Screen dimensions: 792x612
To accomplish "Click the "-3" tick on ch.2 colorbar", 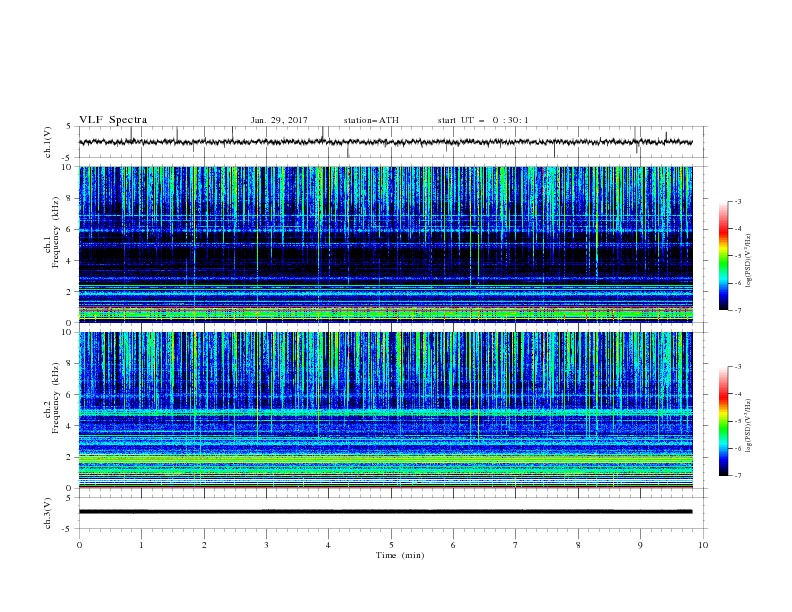I will pos(737,367).
